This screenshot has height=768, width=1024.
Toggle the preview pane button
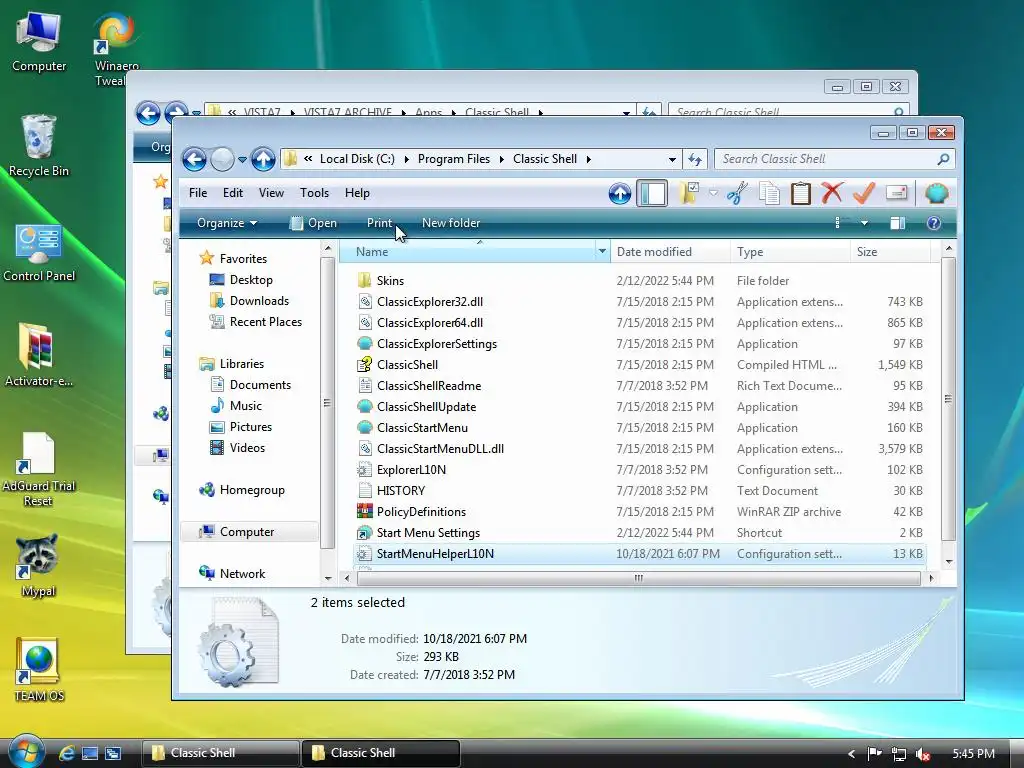[x=897, y=223]
